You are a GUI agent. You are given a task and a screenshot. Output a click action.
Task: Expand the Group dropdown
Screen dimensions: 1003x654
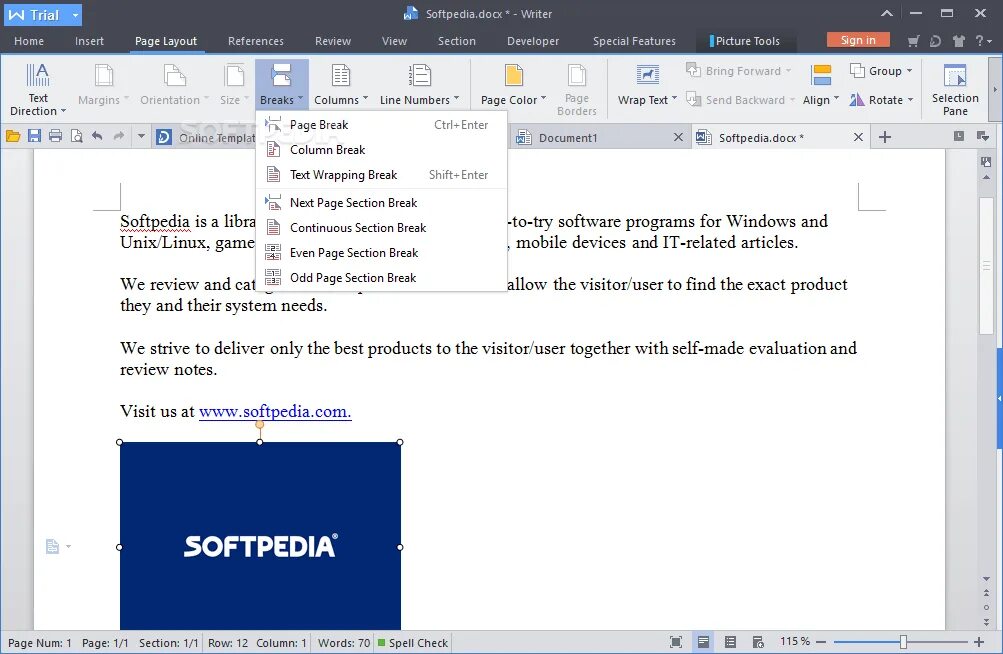point(909,70)
